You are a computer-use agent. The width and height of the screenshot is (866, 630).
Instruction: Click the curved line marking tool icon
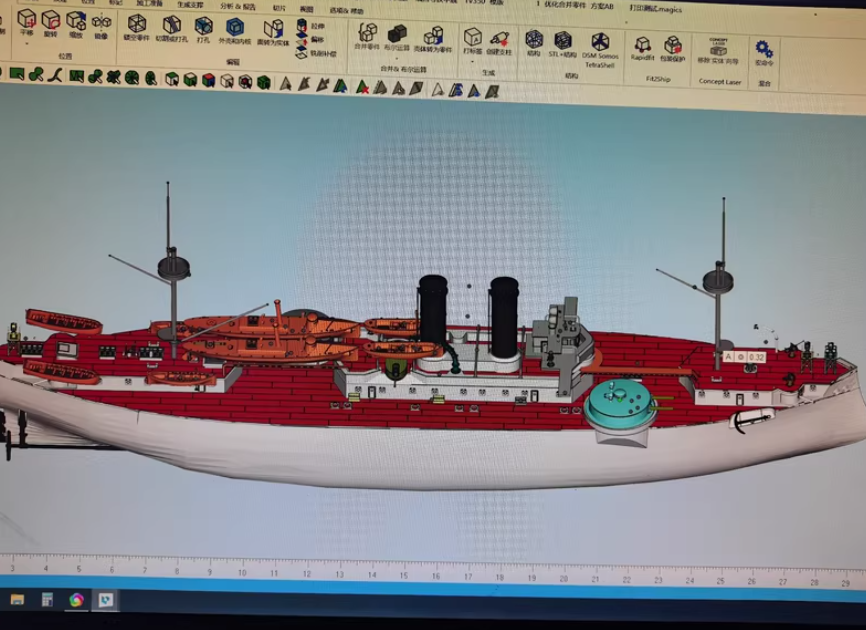[55, 75]
